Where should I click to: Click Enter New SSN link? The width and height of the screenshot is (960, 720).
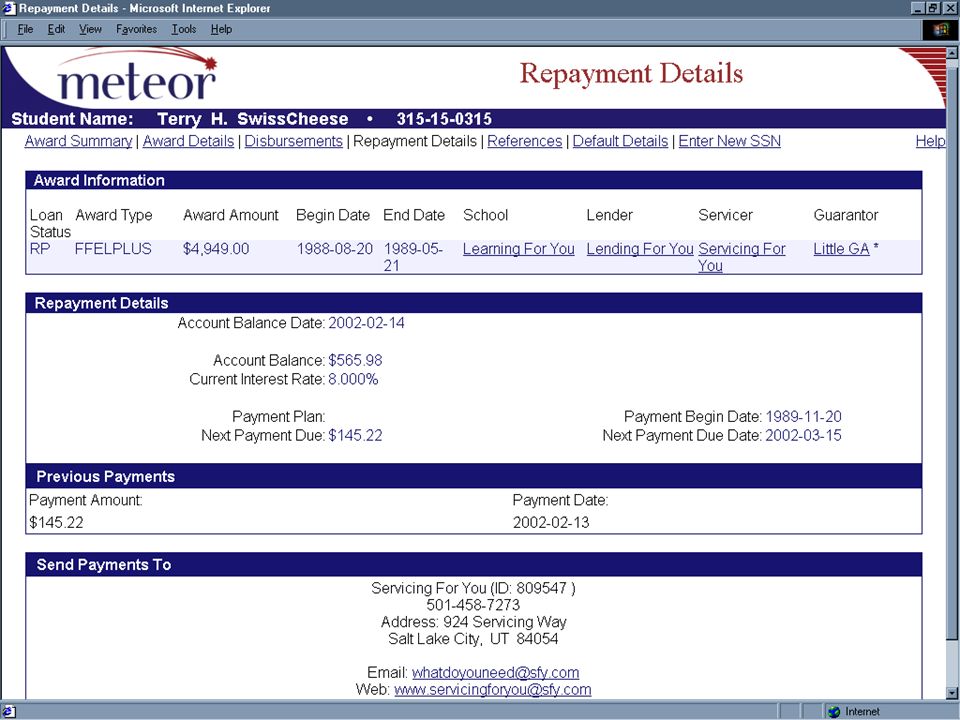729,141
